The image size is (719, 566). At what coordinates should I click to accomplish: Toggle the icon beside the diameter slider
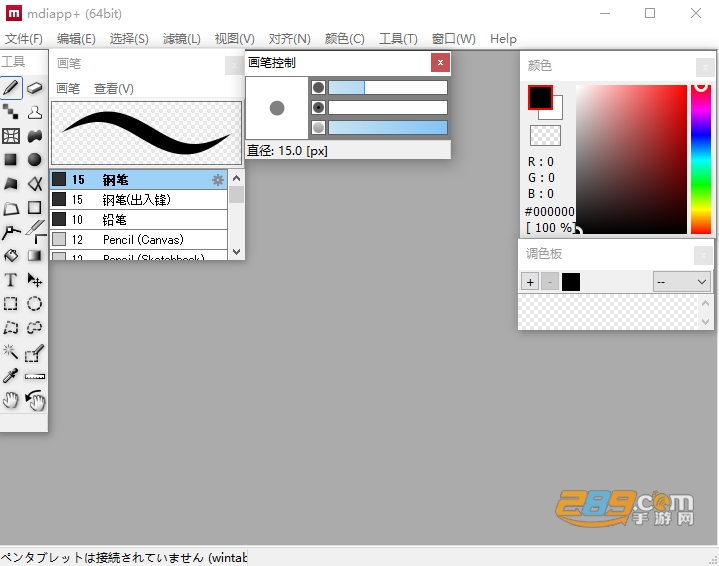click(x=318, y=87)
